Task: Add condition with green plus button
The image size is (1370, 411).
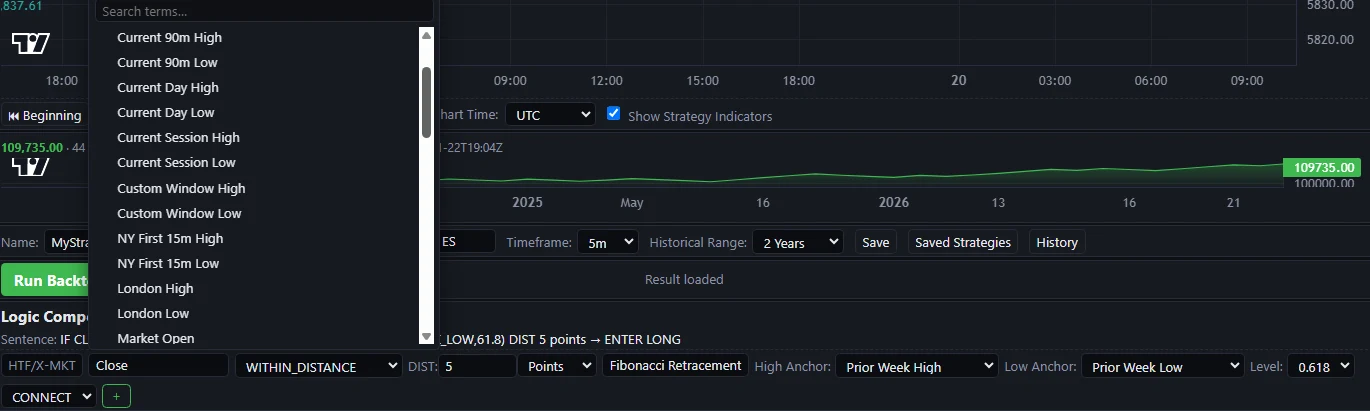Action: tap(116, 397)
